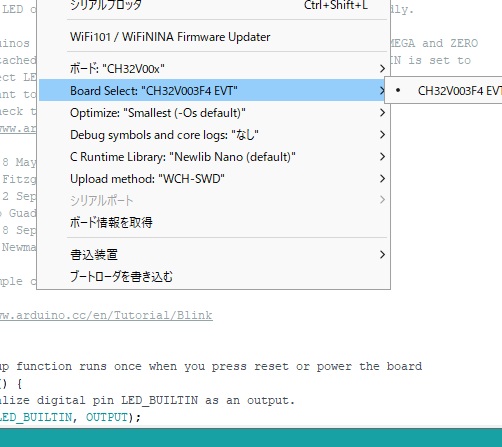The width and height of the screenshot is (502, 447).
Task: Expand arrow beside Upload method entry
Action: click(382, 179)
